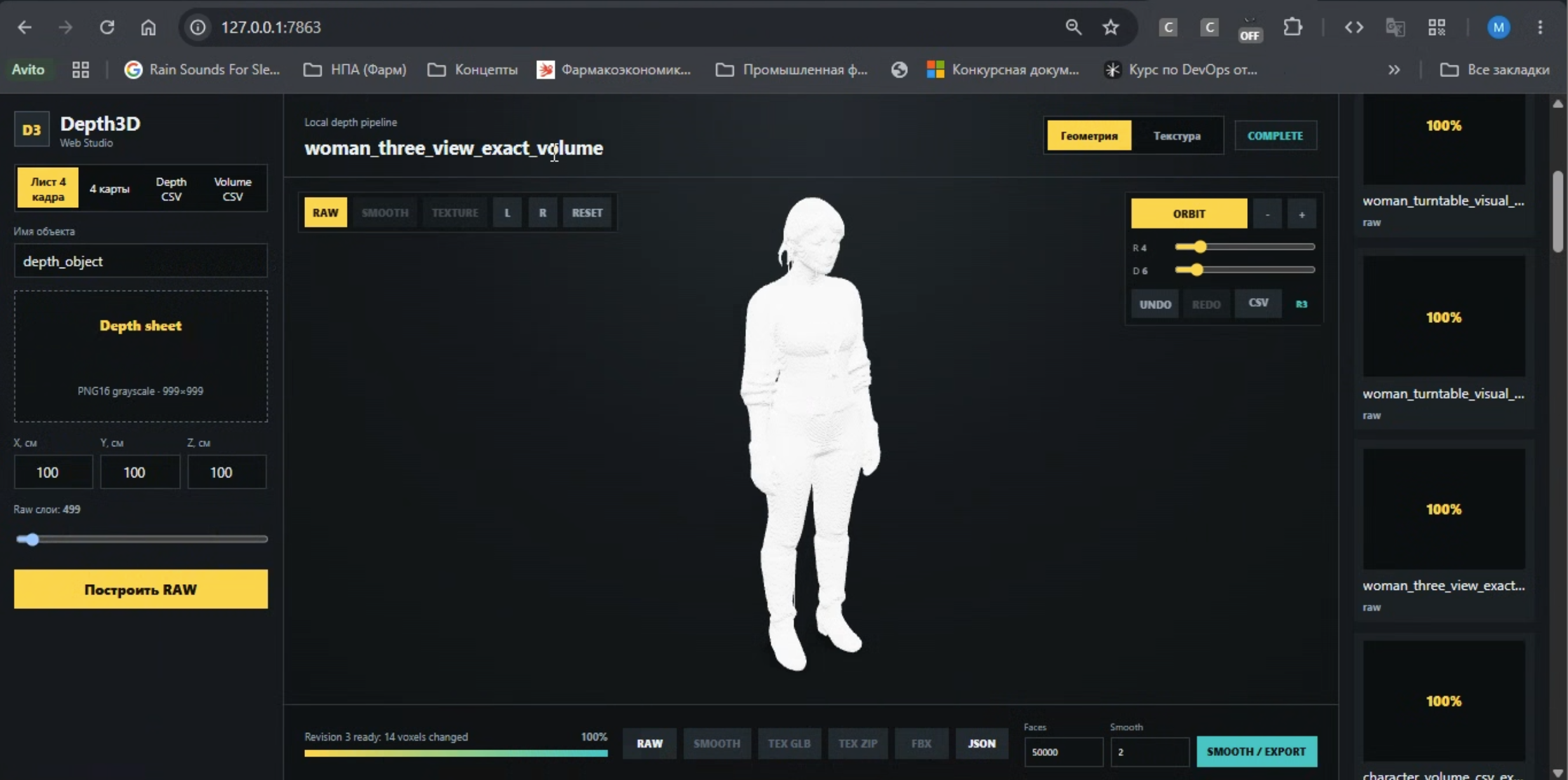Click the extension with OFF badge
Screen dimensions: 1568x780
pos(1250,29)
